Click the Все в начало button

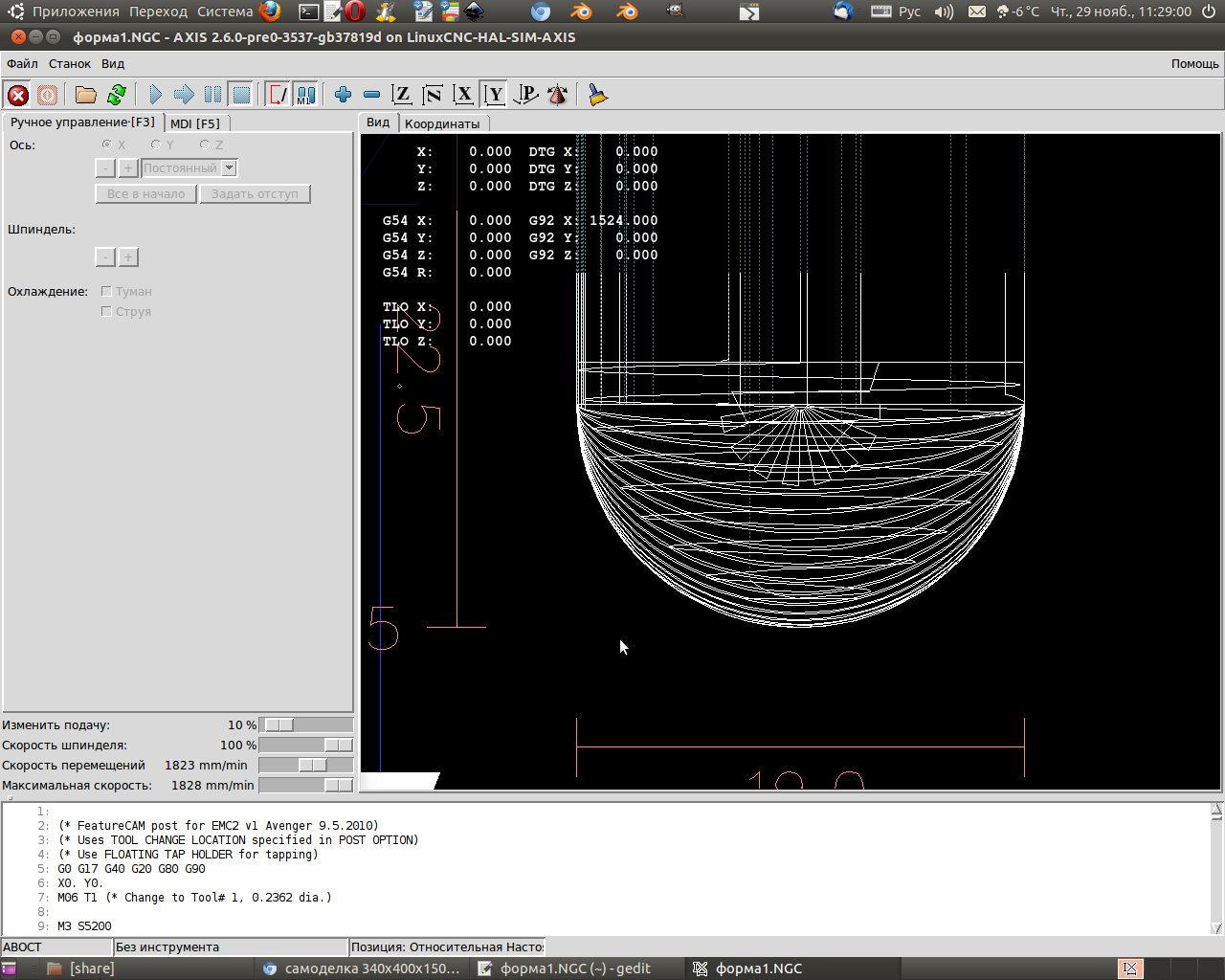146,194
